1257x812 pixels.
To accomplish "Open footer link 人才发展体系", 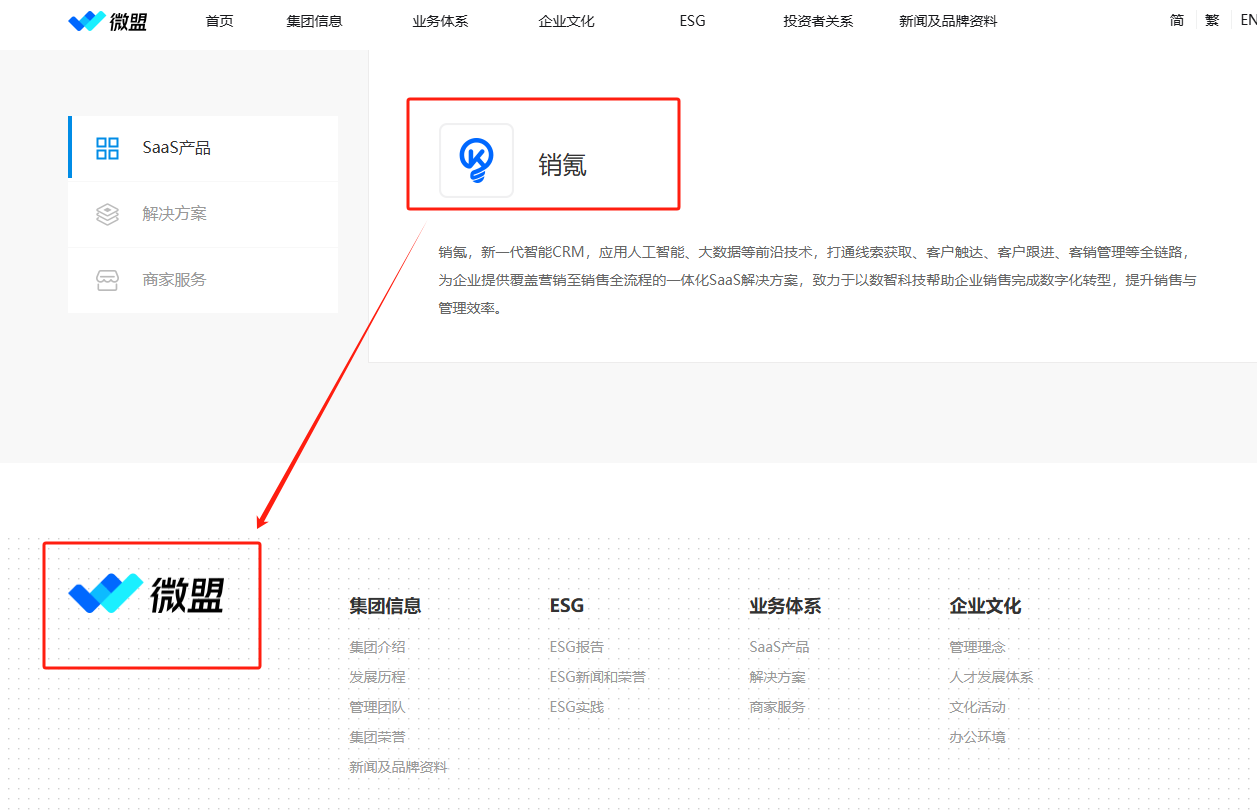I will [991, 677].
